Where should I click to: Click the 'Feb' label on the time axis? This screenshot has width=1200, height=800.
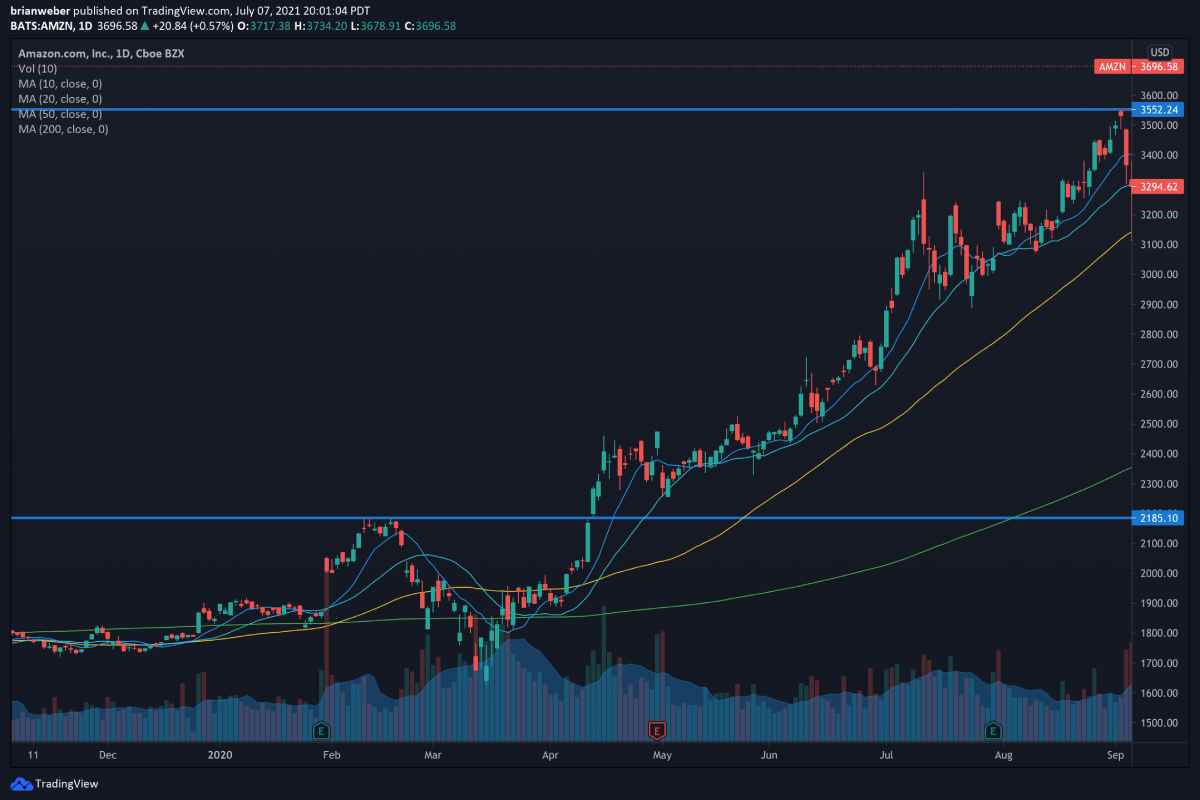tap(332, 757)
